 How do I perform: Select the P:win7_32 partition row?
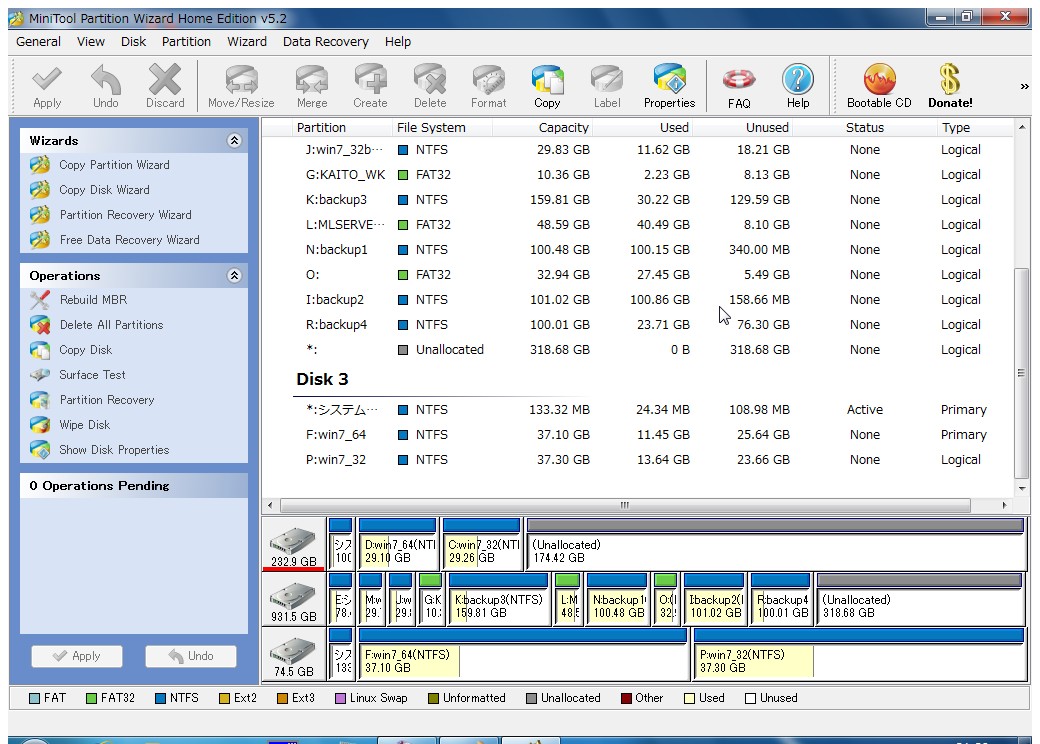click(x=637, y=460)
